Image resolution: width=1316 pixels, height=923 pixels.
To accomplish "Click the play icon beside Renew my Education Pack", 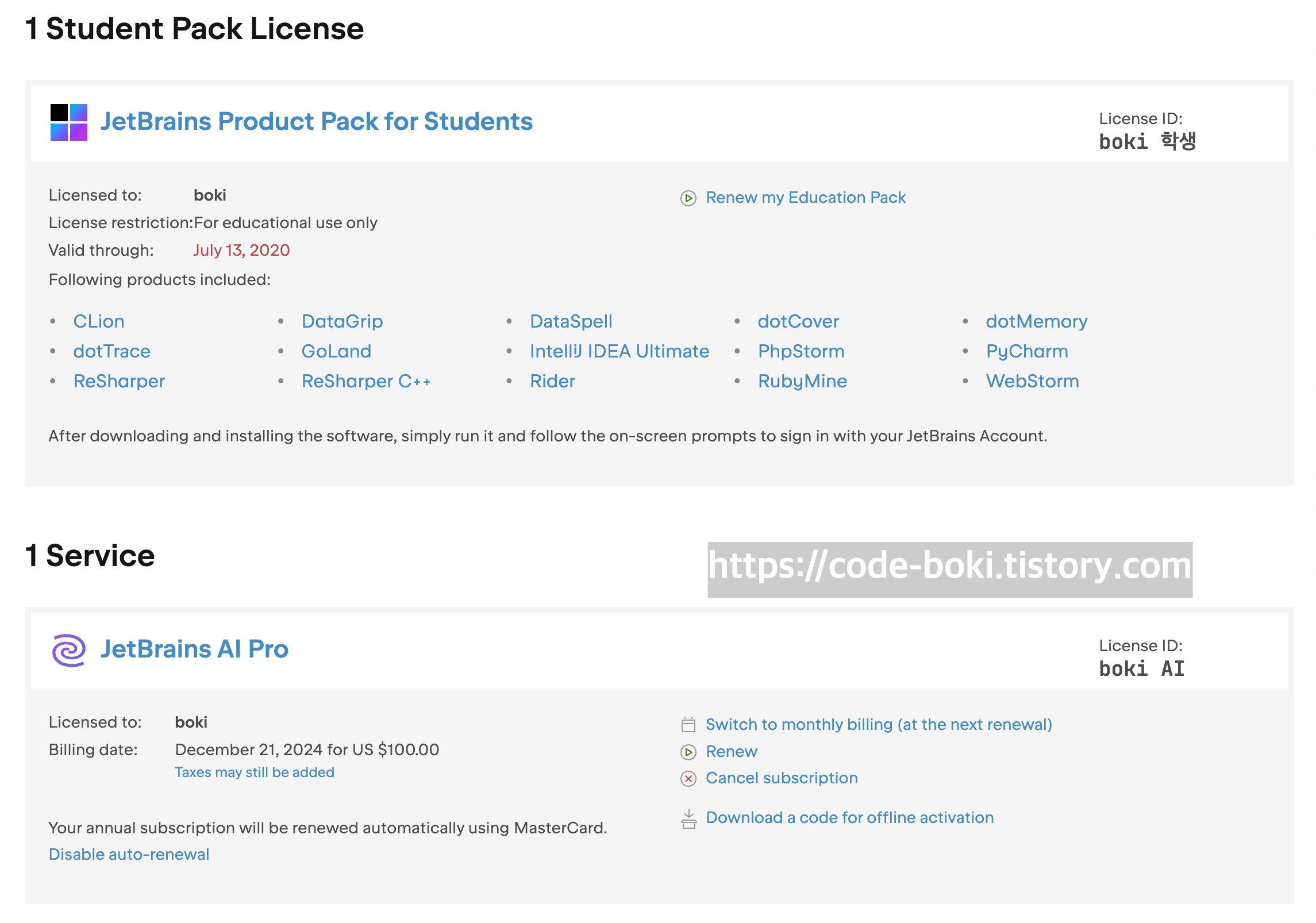I will pyautogui.click(x=688, y=198).
